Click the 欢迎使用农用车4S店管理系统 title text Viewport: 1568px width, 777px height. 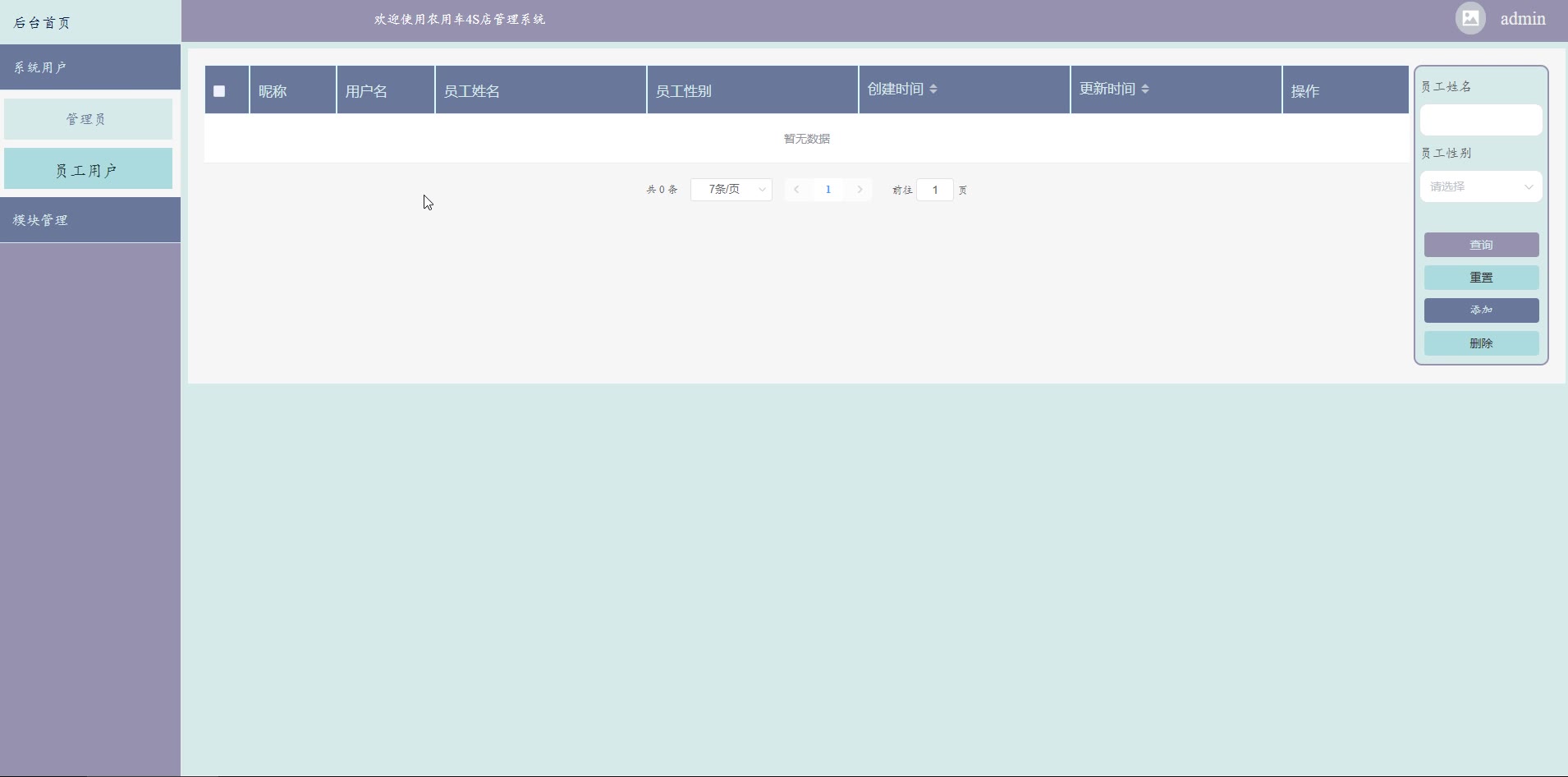pyautogui.click(x=460, y=19)
